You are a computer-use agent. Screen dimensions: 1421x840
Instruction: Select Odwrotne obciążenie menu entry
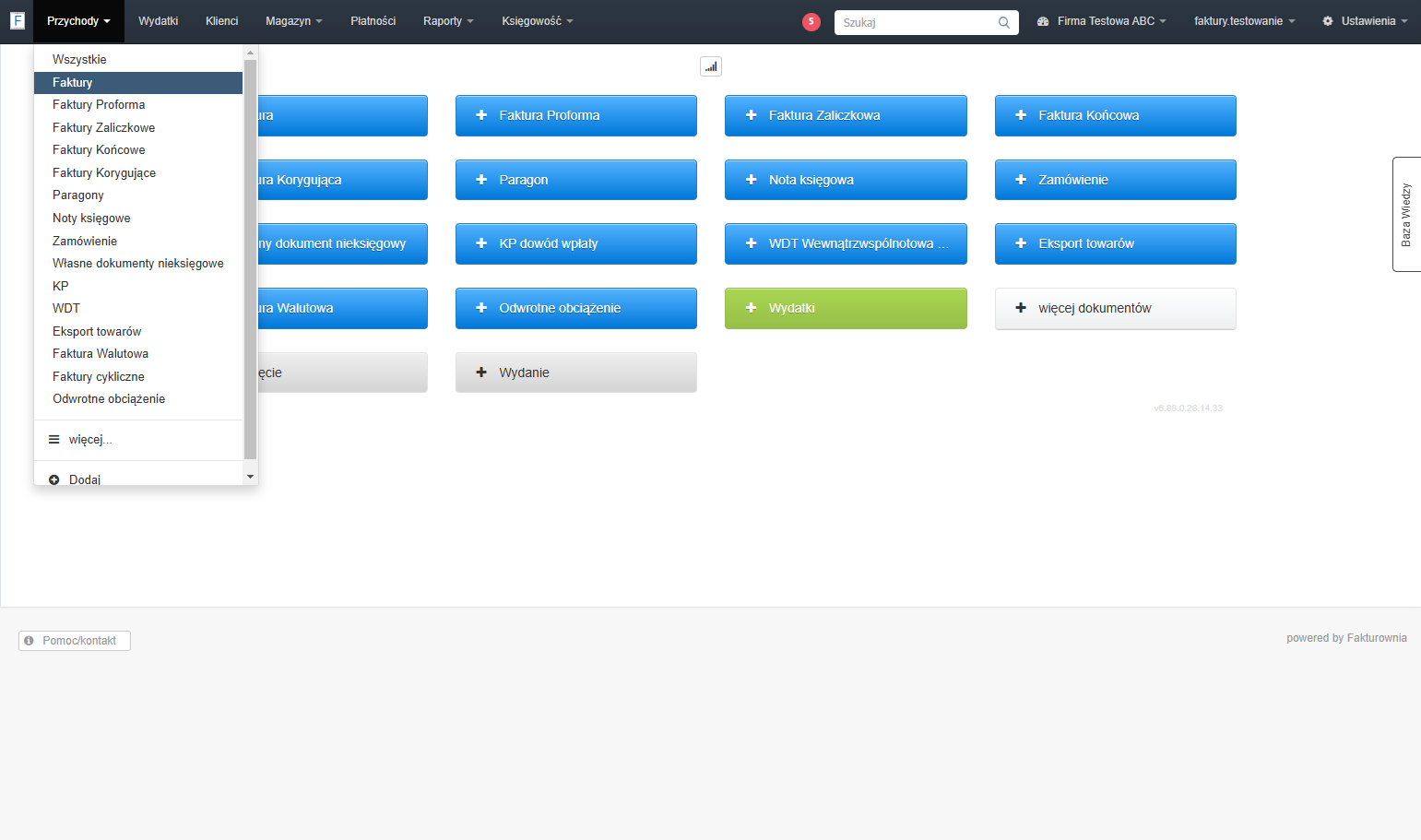(x=138, y=399)
